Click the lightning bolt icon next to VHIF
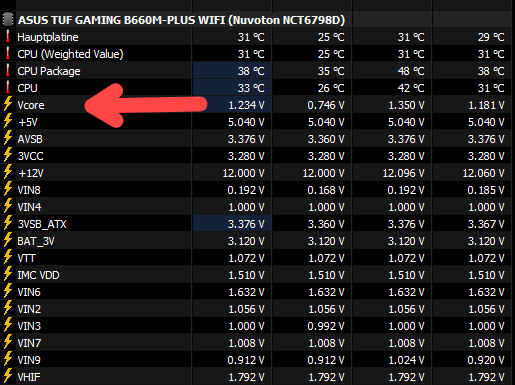Image resolution: width=515 pixels, height=385 pixels. click(x=8, y=377)
